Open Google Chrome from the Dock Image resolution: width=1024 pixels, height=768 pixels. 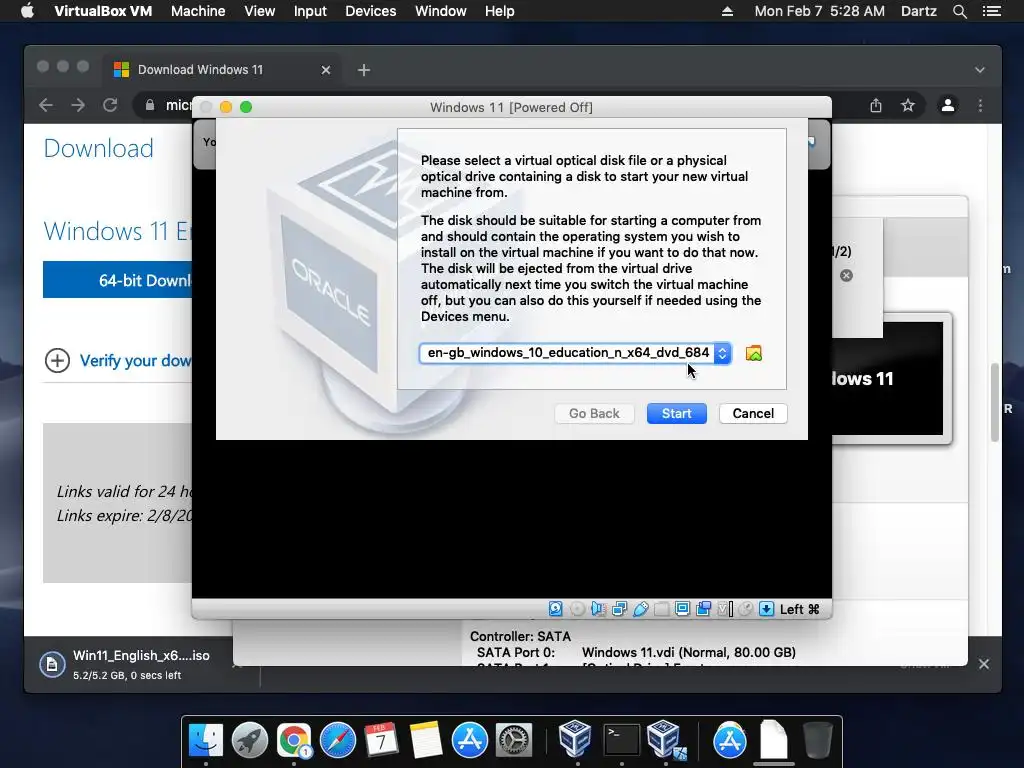click(x=294, y=740)
